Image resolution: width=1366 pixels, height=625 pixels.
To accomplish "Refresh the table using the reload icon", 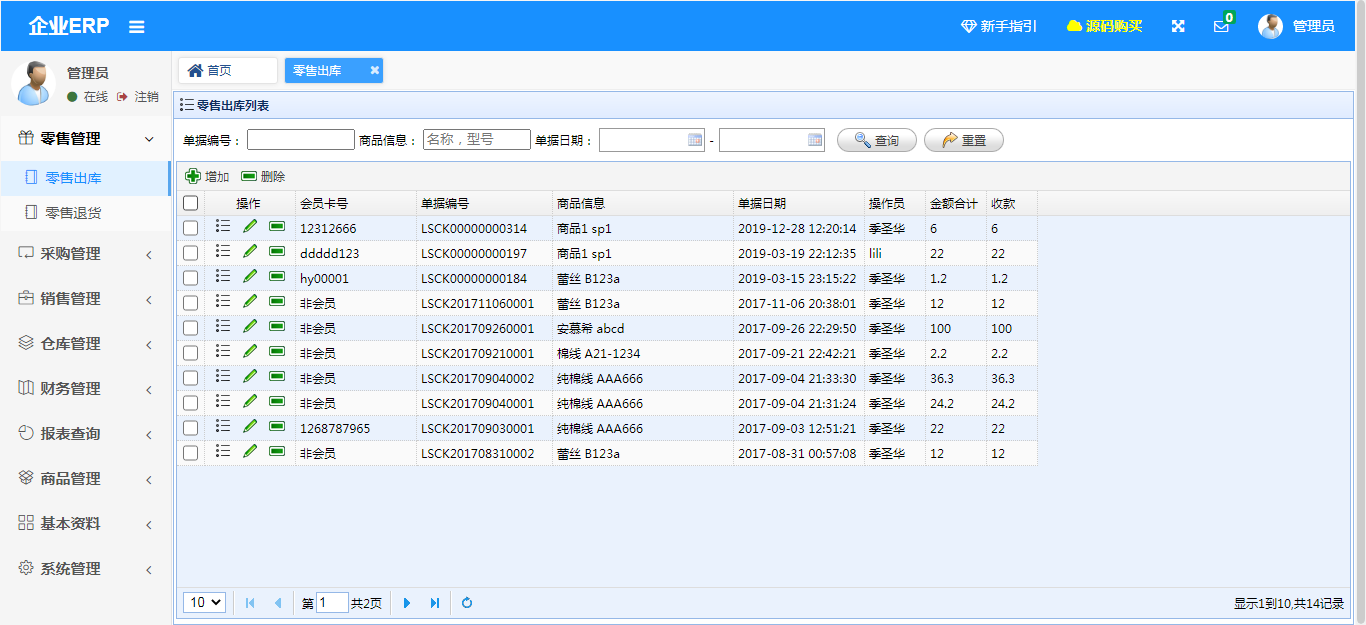I will click(466, 603).
